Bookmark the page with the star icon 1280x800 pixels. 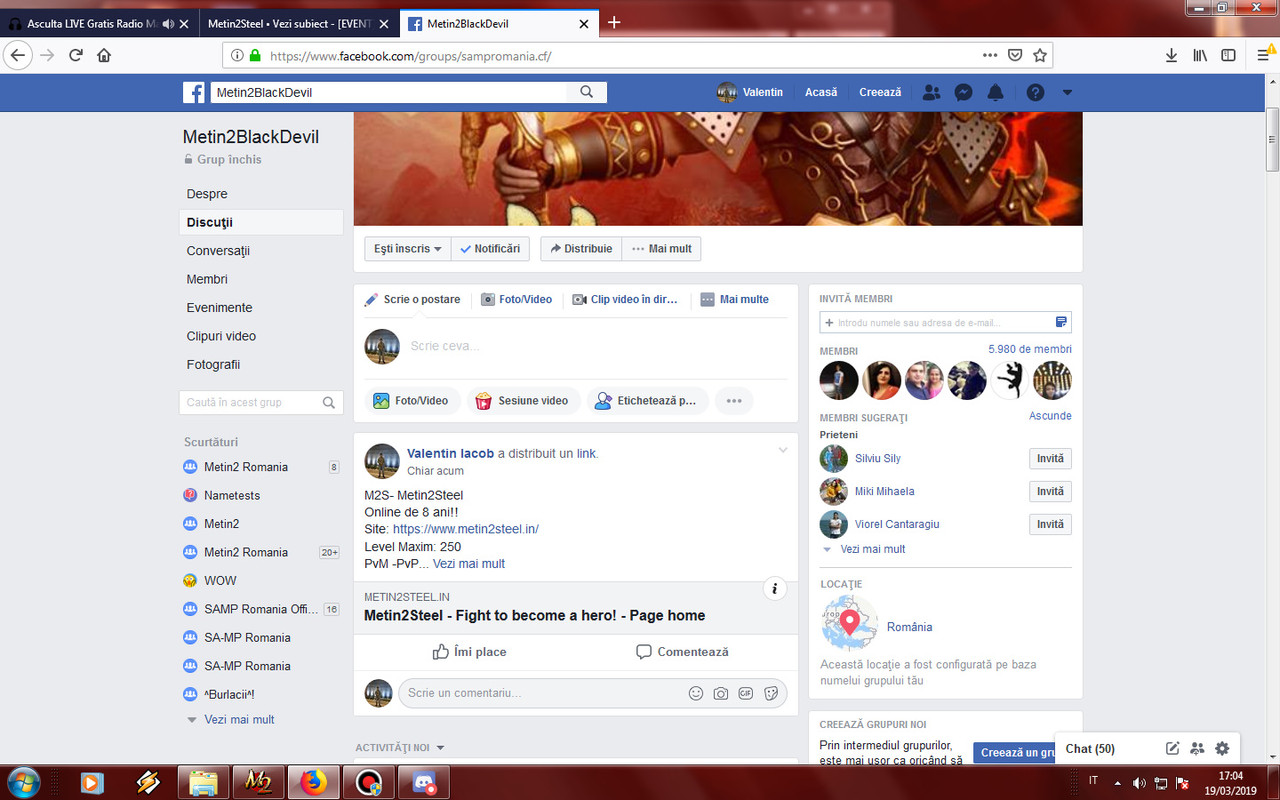click(x=1040, y=55)
